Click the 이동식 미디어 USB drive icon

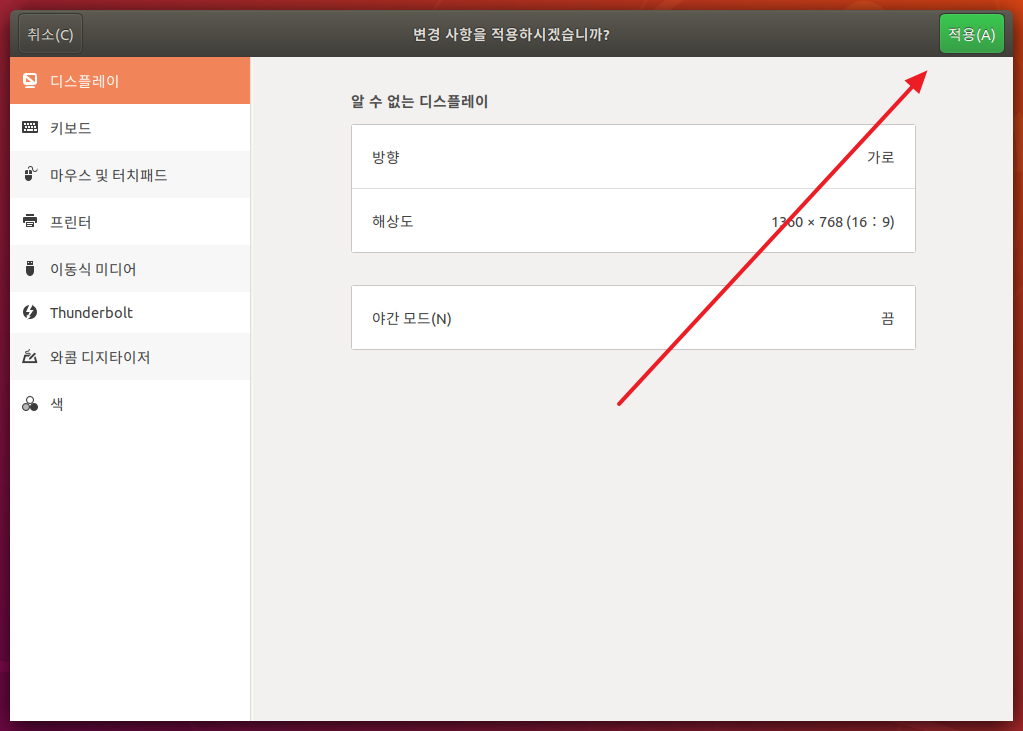tap(30, 268)
